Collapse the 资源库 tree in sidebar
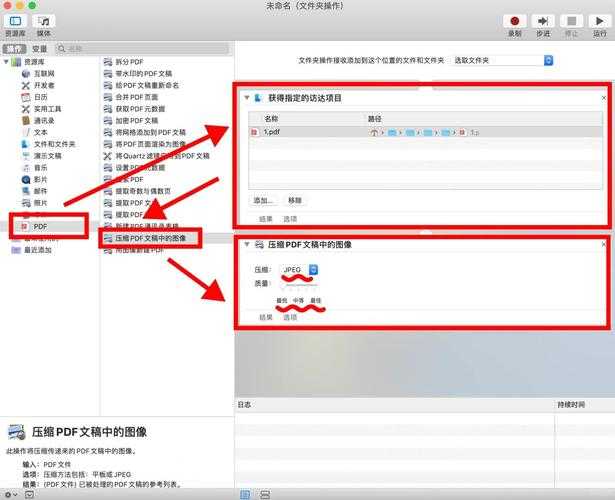Screen dimensions: 615x500 [x=6, y=62]
